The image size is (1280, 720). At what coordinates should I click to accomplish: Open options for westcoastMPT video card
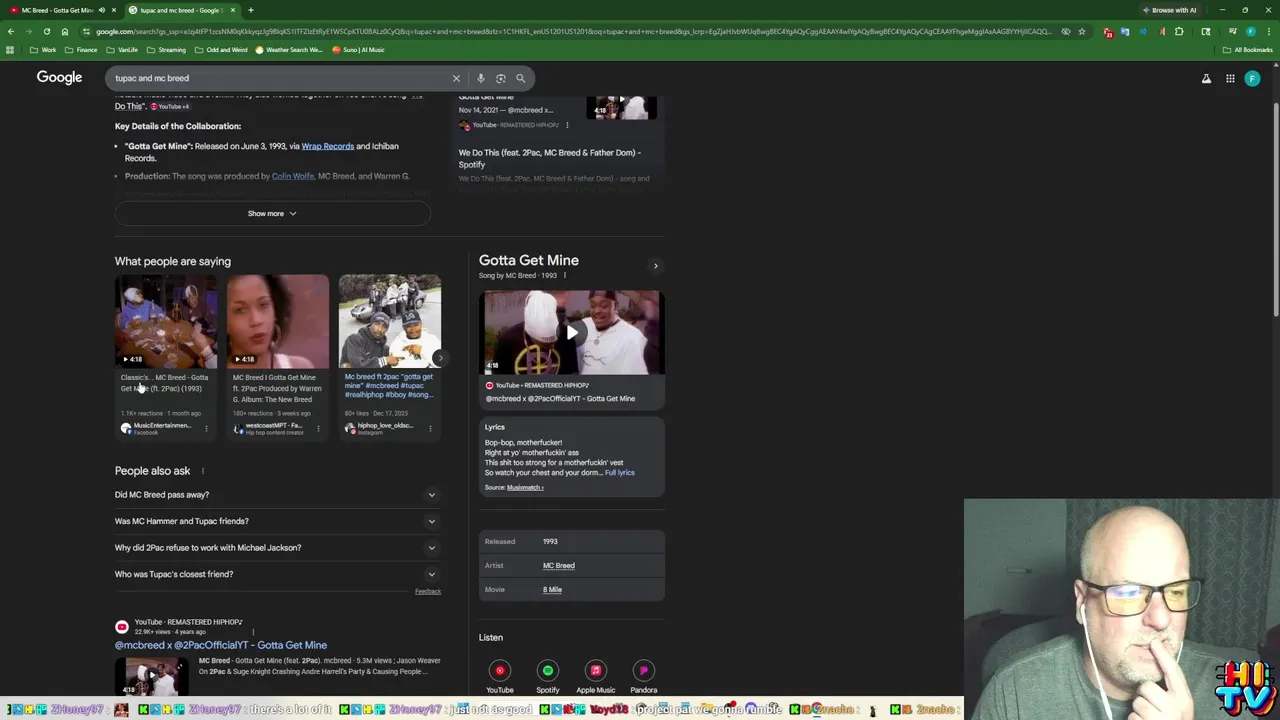[318, 428]
